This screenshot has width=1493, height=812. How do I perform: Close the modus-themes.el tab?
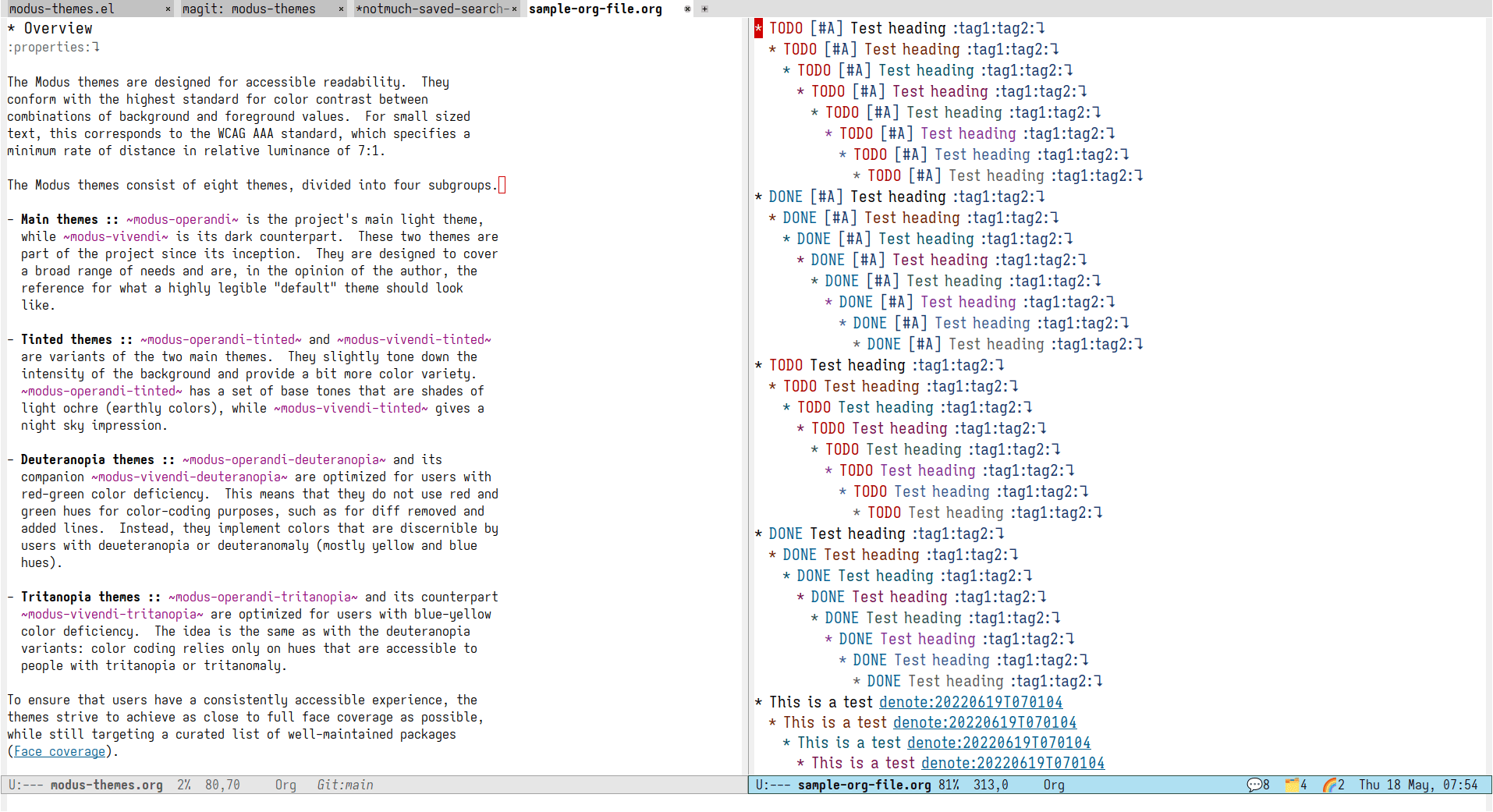click(168, 9)
